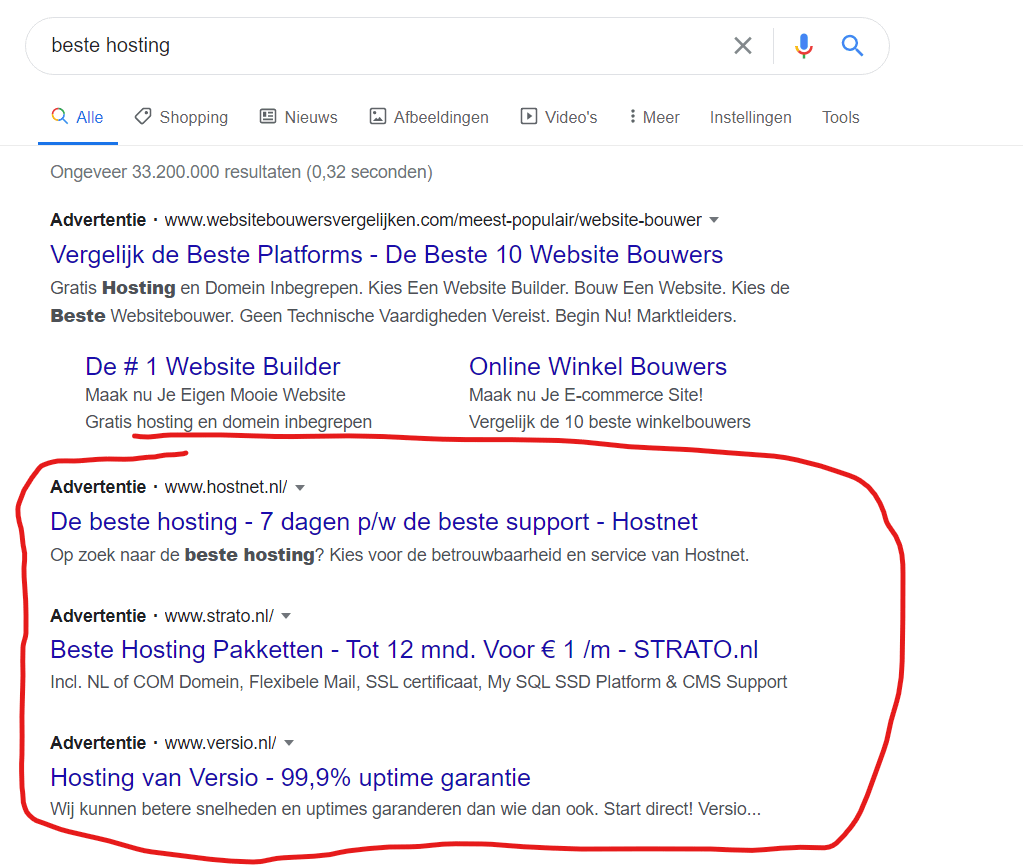This screenshot has height=865, width=1023.
Task: Click the websitebouwersvergelijken.com URL text
Action: click(433, 220)
